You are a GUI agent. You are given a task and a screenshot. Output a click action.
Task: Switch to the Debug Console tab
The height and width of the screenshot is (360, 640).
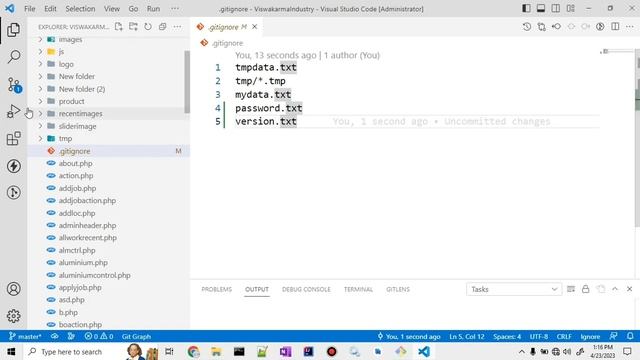[x=306, y=289]
